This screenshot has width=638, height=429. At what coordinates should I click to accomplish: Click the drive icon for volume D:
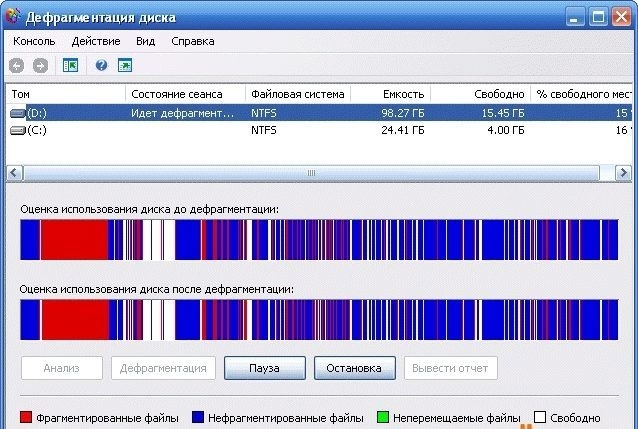tap(17, 113)
